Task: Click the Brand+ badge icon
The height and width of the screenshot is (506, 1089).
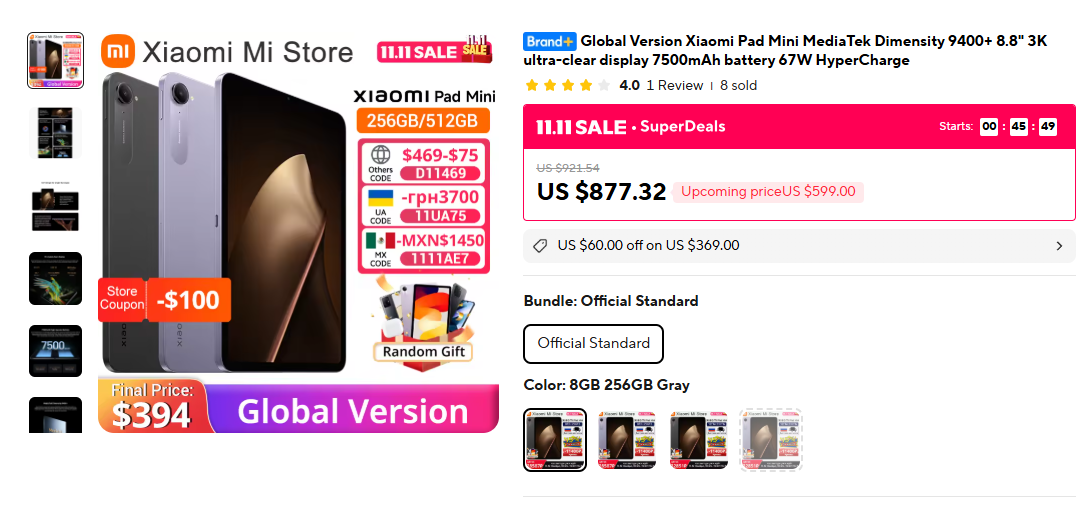Action: pyautogui.click(x=550, y=42)
